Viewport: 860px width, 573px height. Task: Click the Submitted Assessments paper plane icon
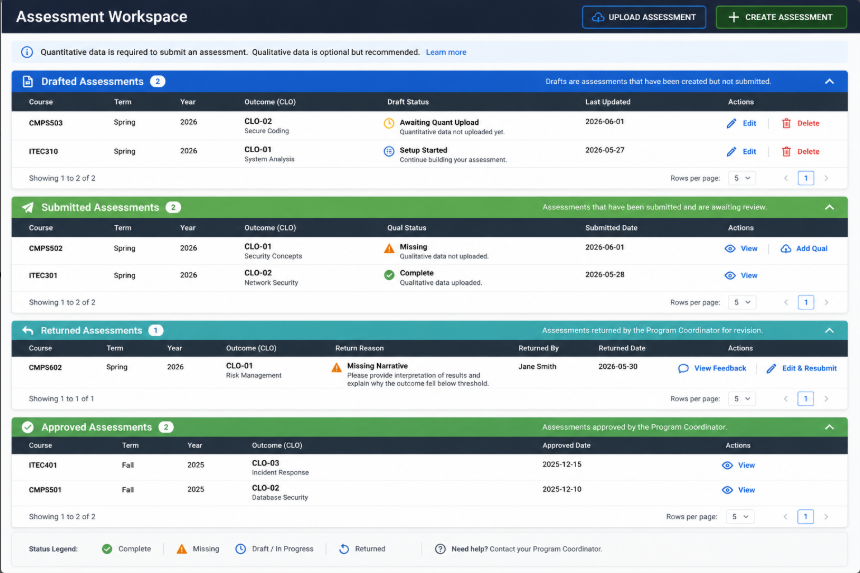tap(27, 207)
